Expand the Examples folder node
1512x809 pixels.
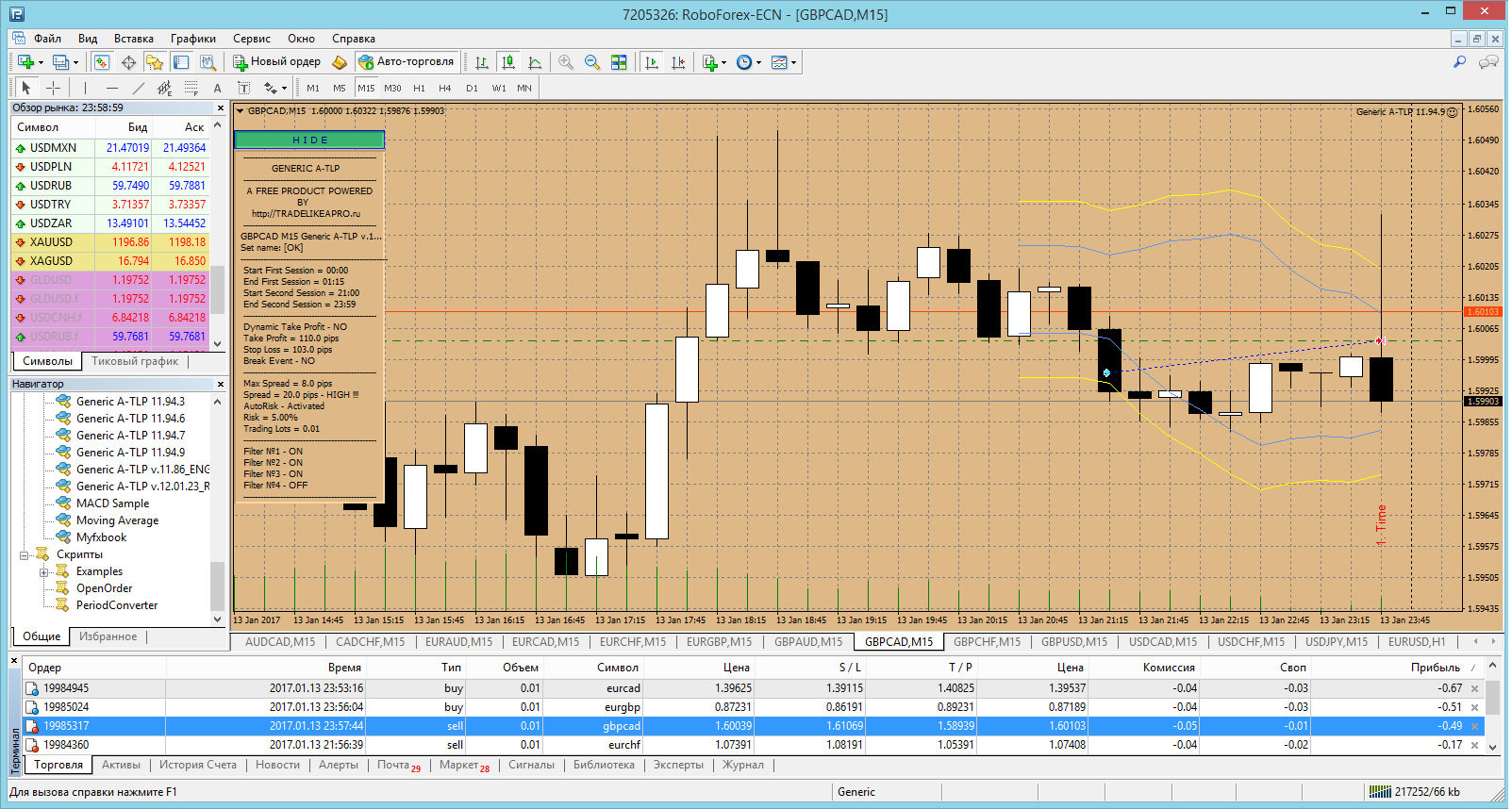click(43, 572)
